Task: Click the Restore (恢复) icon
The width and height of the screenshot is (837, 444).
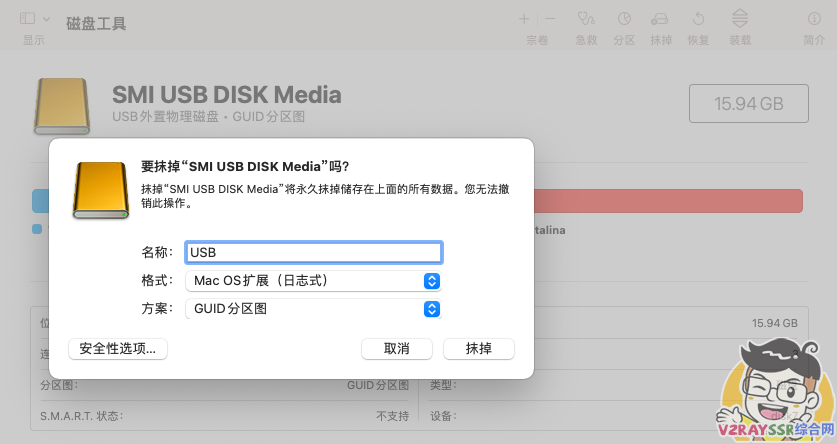Action: [699, 18]
